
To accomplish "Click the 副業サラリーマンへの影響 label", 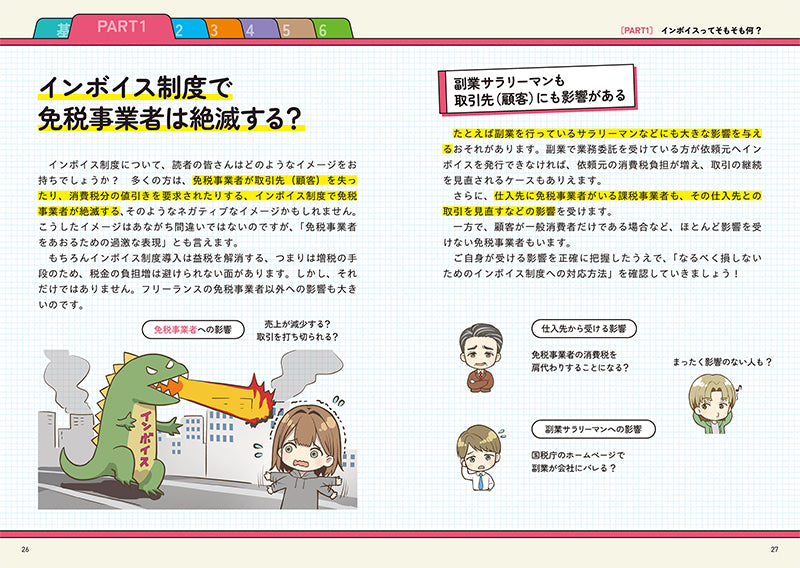I will click(593, 428).
